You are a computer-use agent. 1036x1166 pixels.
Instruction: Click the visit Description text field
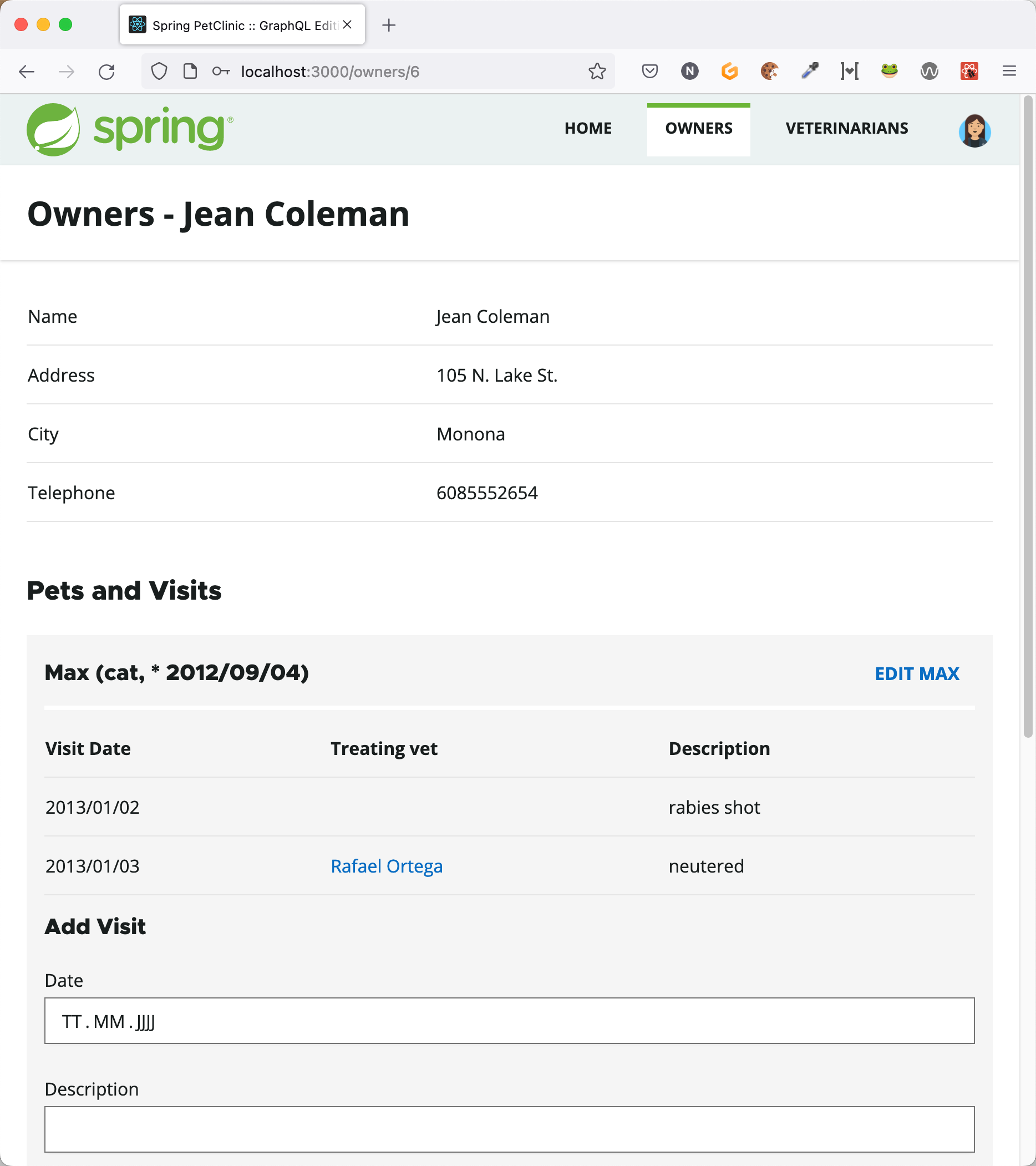tap(509, 1129)
